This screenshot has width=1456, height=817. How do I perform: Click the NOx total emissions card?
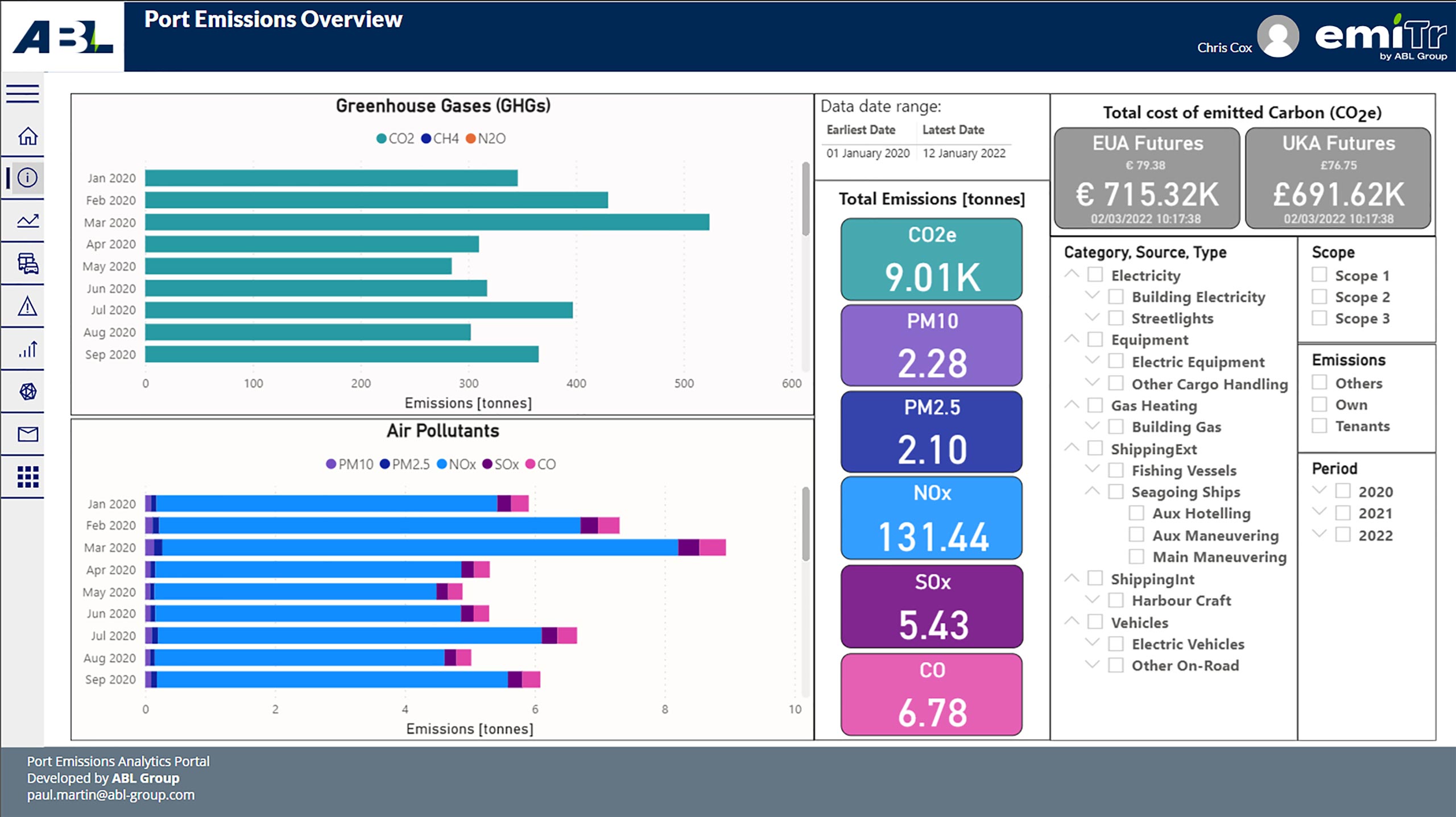pos(932,518)
